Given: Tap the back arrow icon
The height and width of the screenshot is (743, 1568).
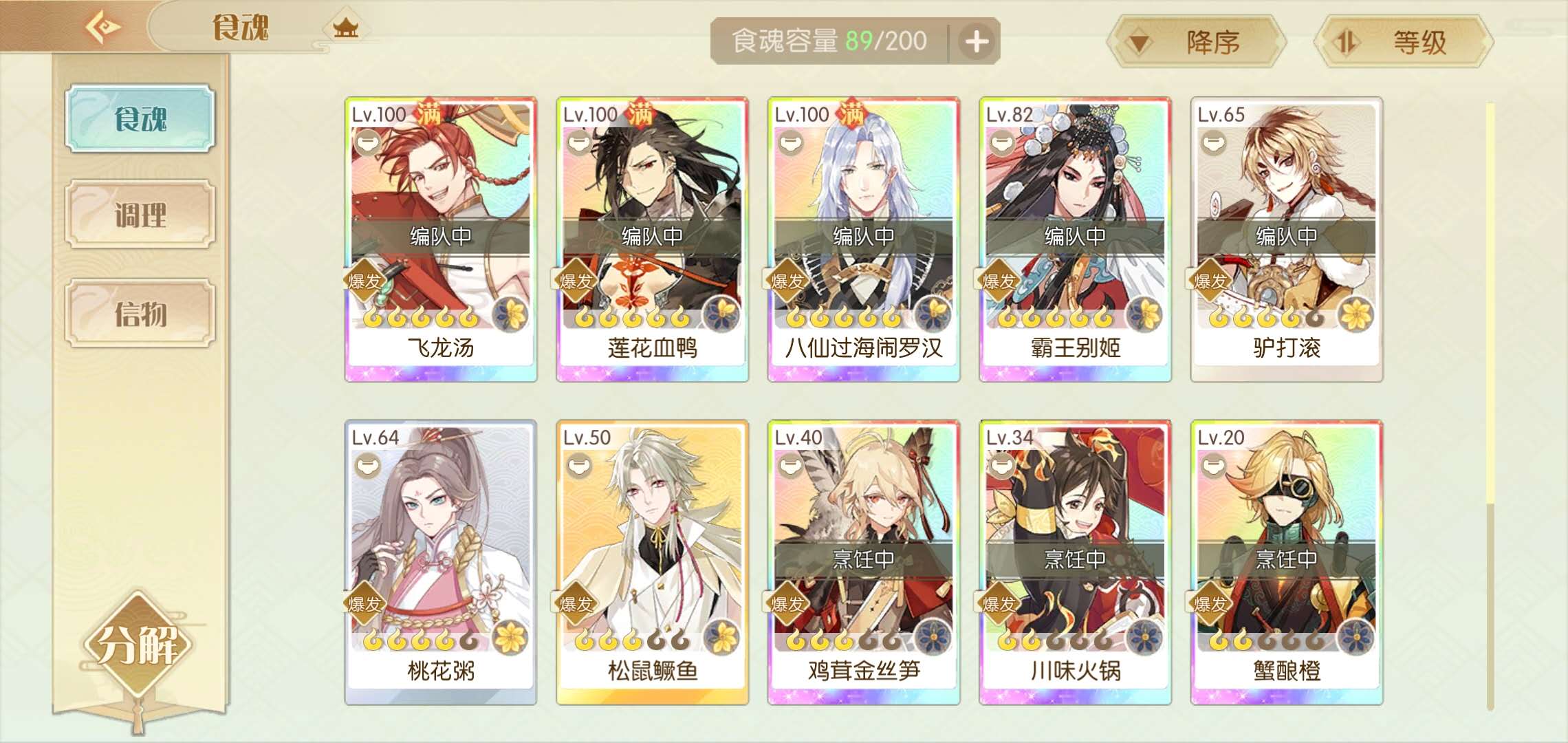Looking at the screenshot, I should [103, 28].
